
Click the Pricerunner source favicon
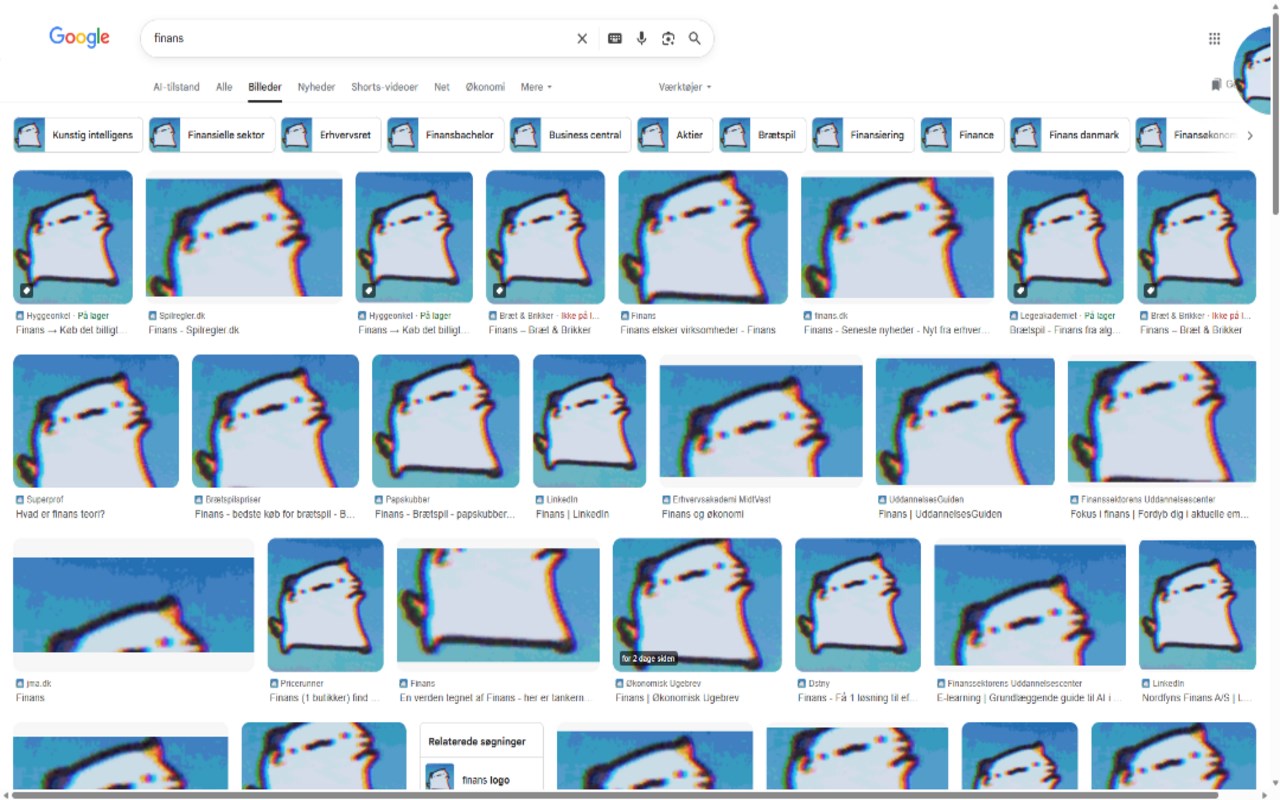tap(274, 683)
